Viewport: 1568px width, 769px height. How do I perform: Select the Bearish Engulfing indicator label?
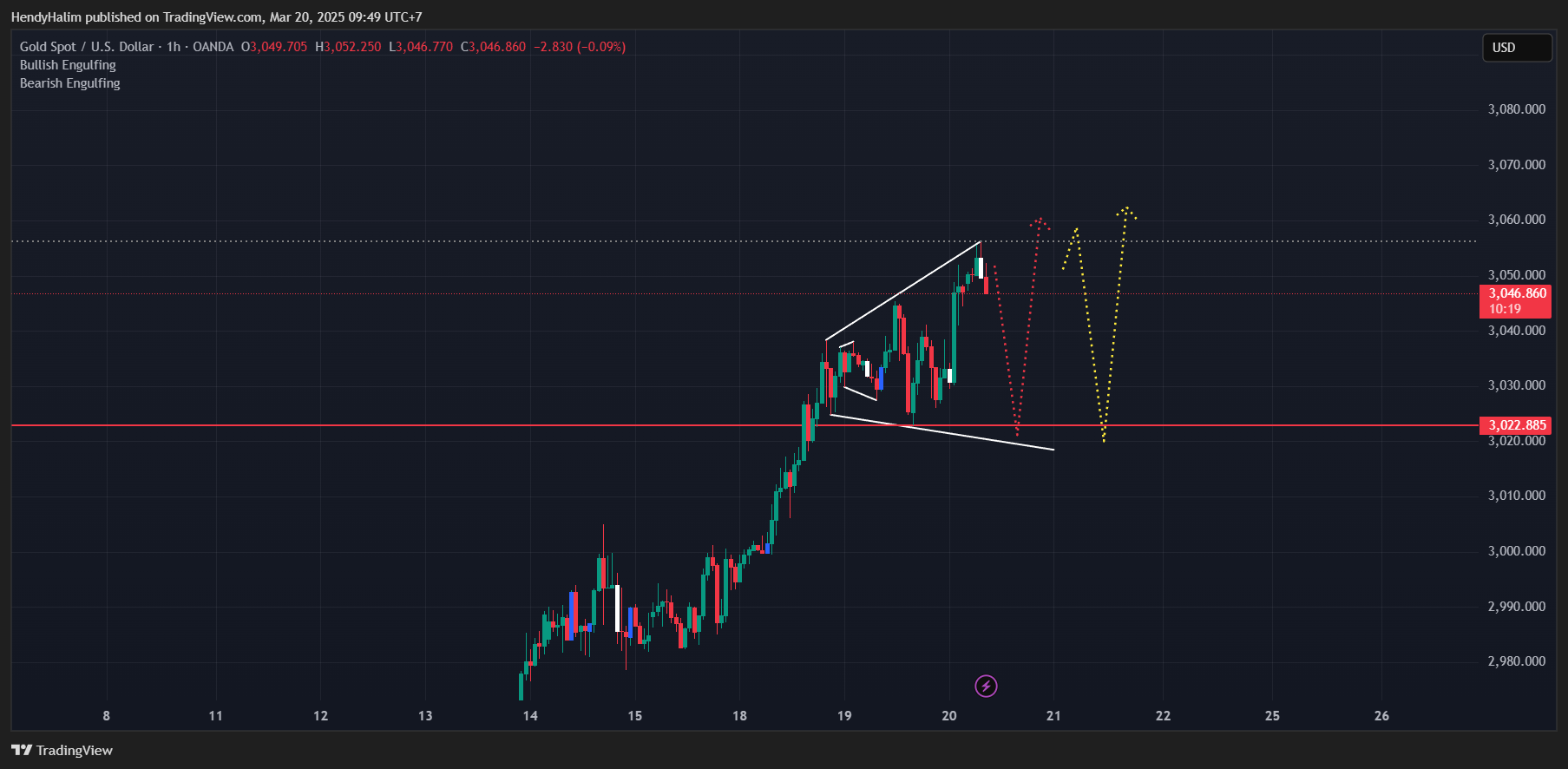(x=70, y=83)
